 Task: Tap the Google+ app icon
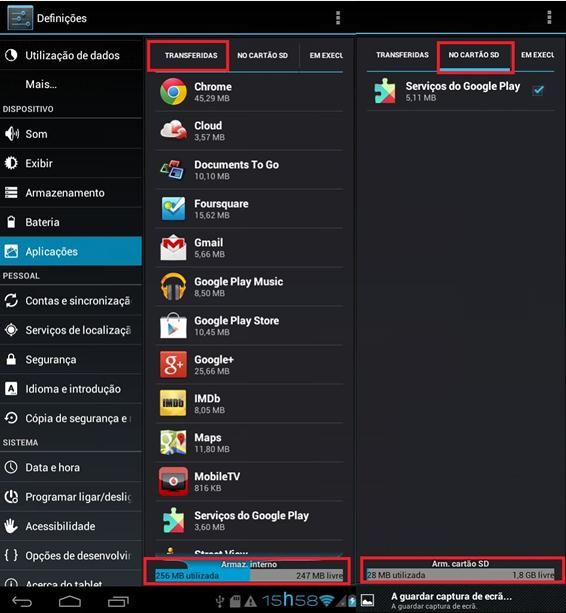pos(173,364)
